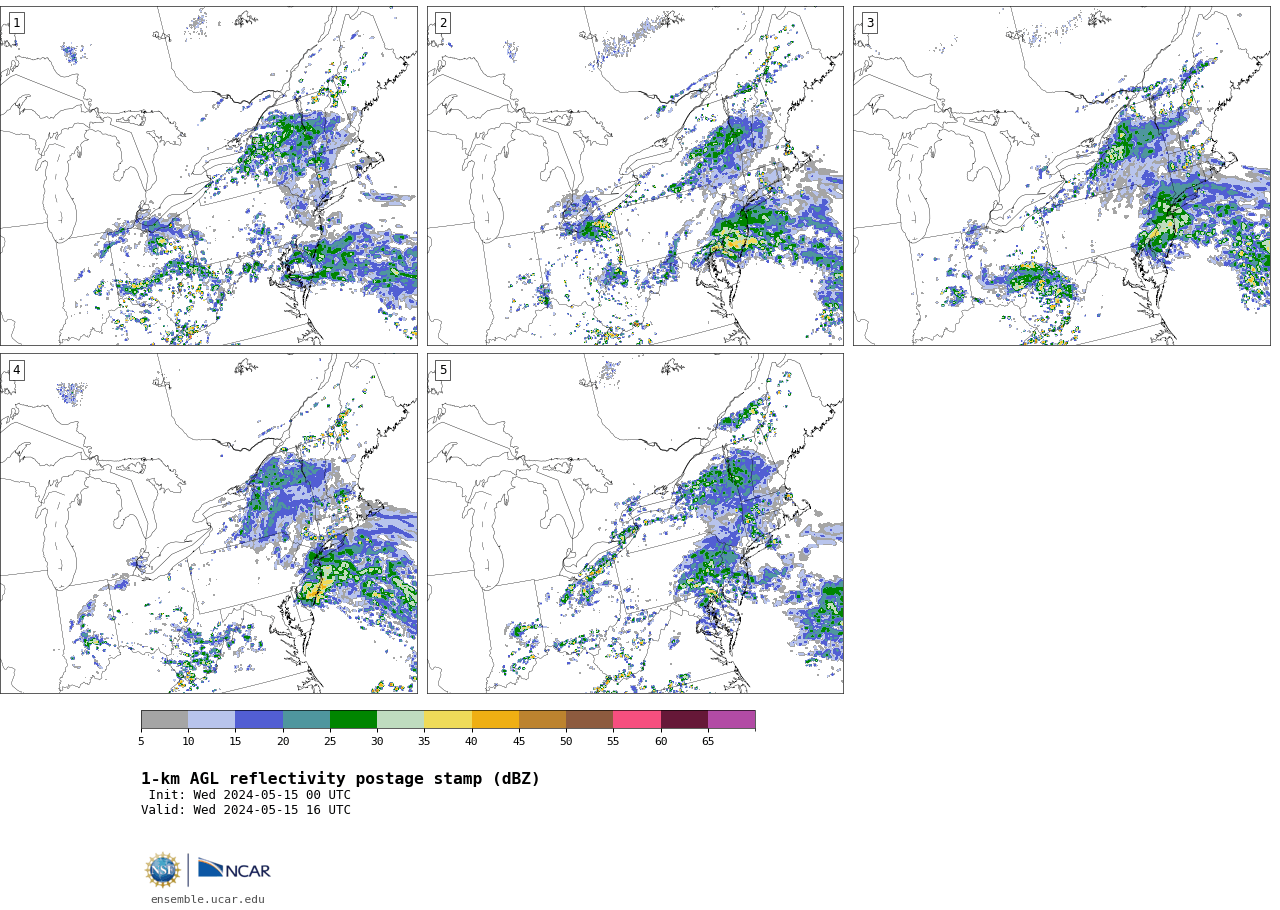
Task: Click the panel number 1 label
Action: click(x=16, y=23)
